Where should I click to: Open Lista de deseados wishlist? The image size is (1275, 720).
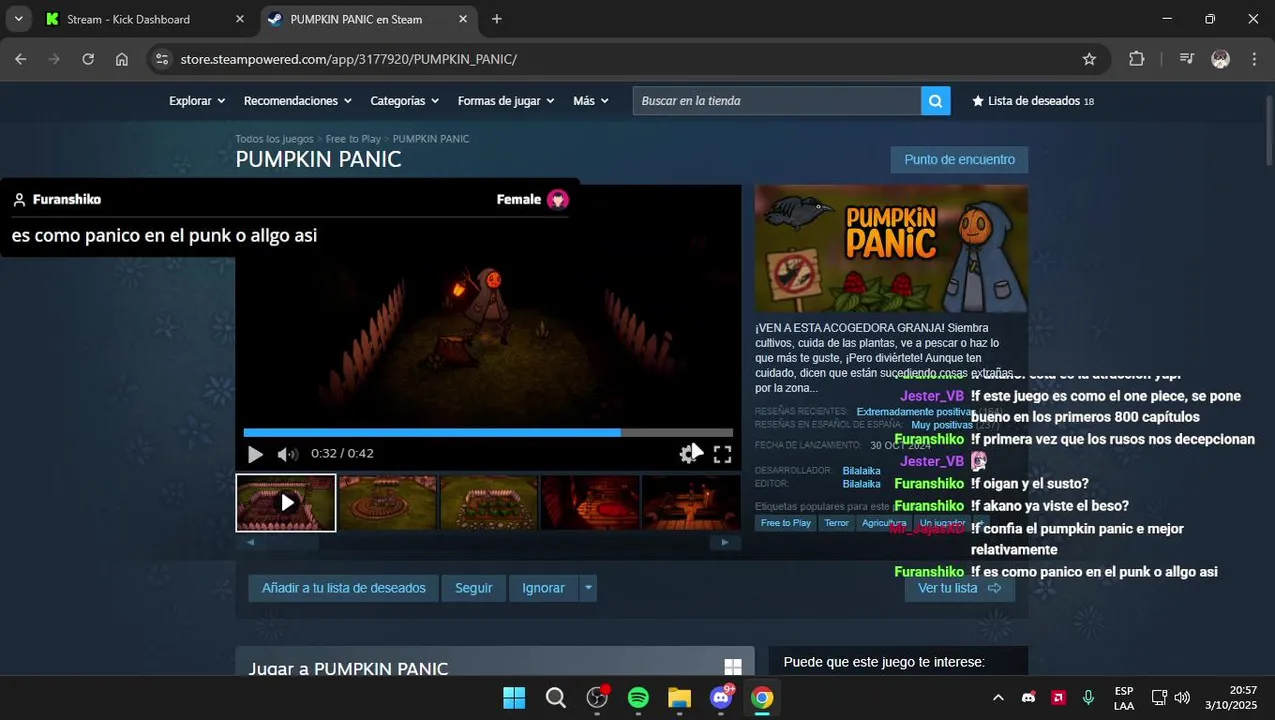click(1033, 101)
